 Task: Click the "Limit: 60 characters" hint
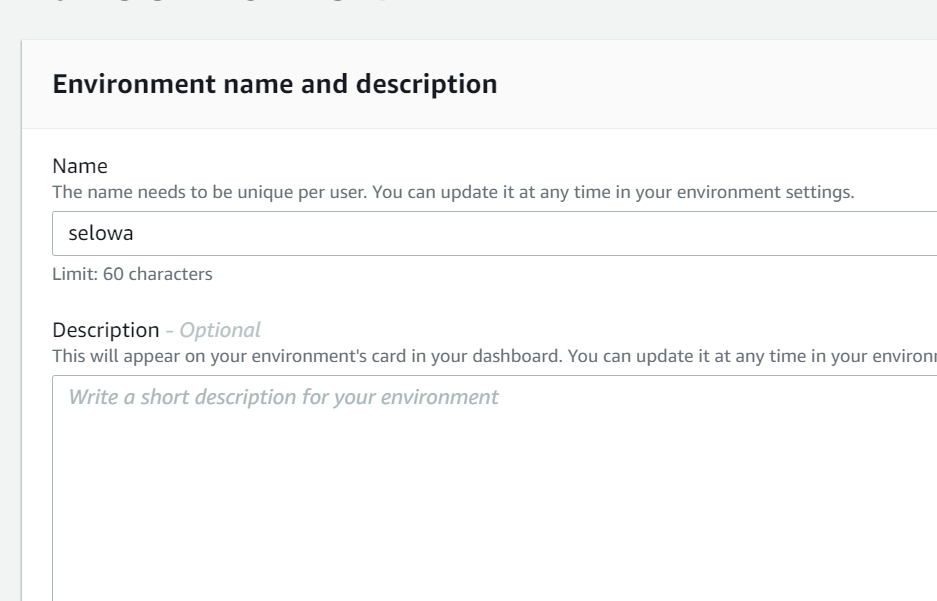click(132, 274)
